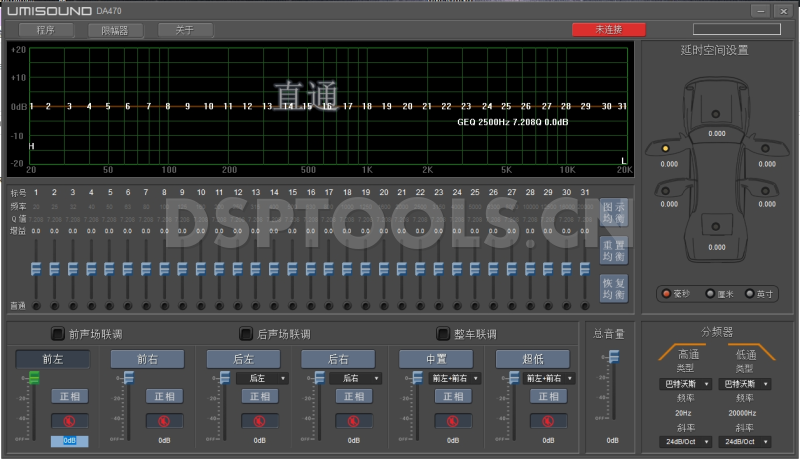
Task: Mute the 后左 channel
Action: point(259,421)
